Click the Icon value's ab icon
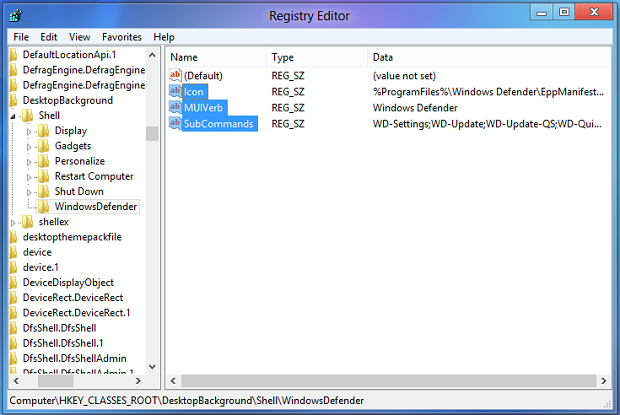 click(x=175, y=91)
